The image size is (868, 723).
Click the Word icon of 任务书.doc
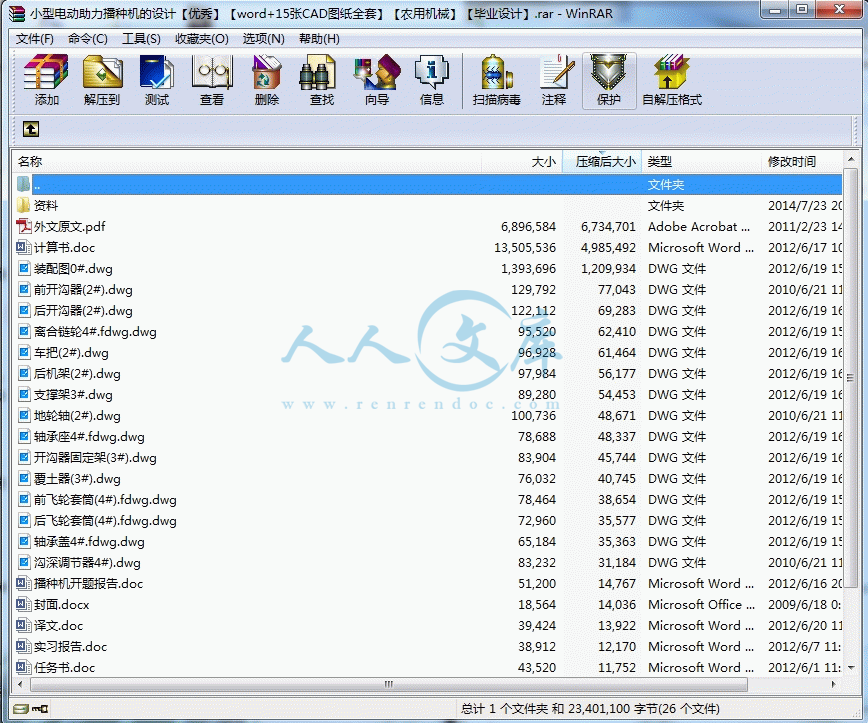23,668
